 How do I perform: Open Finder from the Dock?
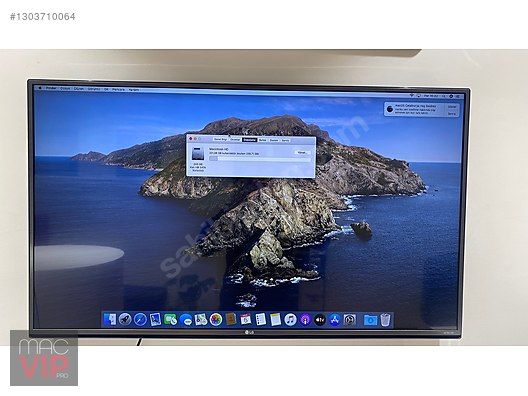click(x=110, y=319)
